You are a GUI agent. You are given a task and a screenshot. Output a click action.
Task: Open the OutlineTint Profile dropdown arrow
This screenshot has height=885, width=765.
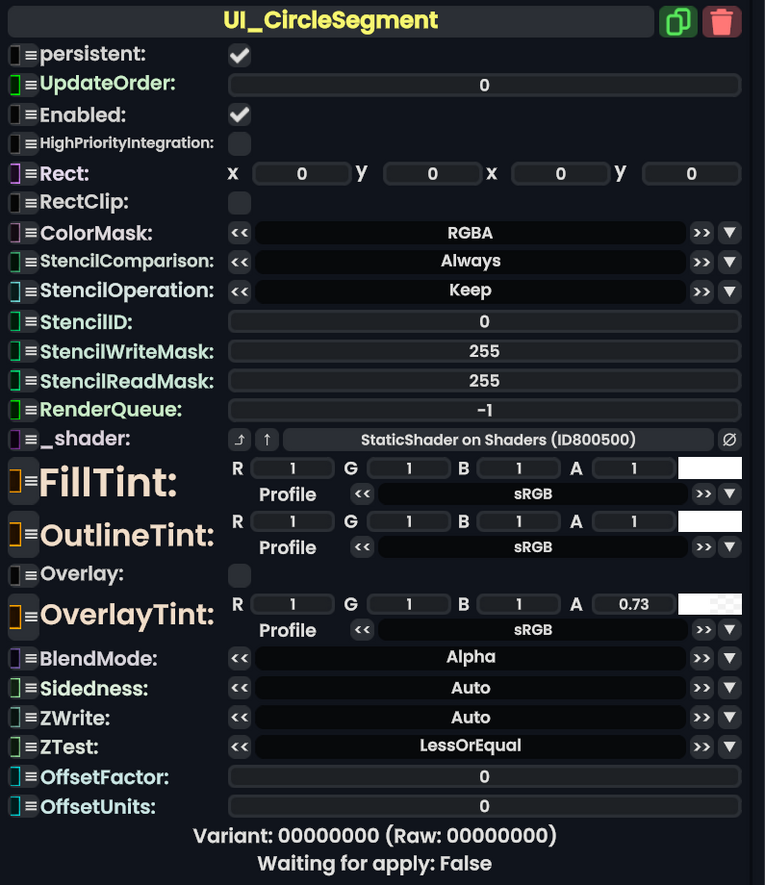(730, 547)
